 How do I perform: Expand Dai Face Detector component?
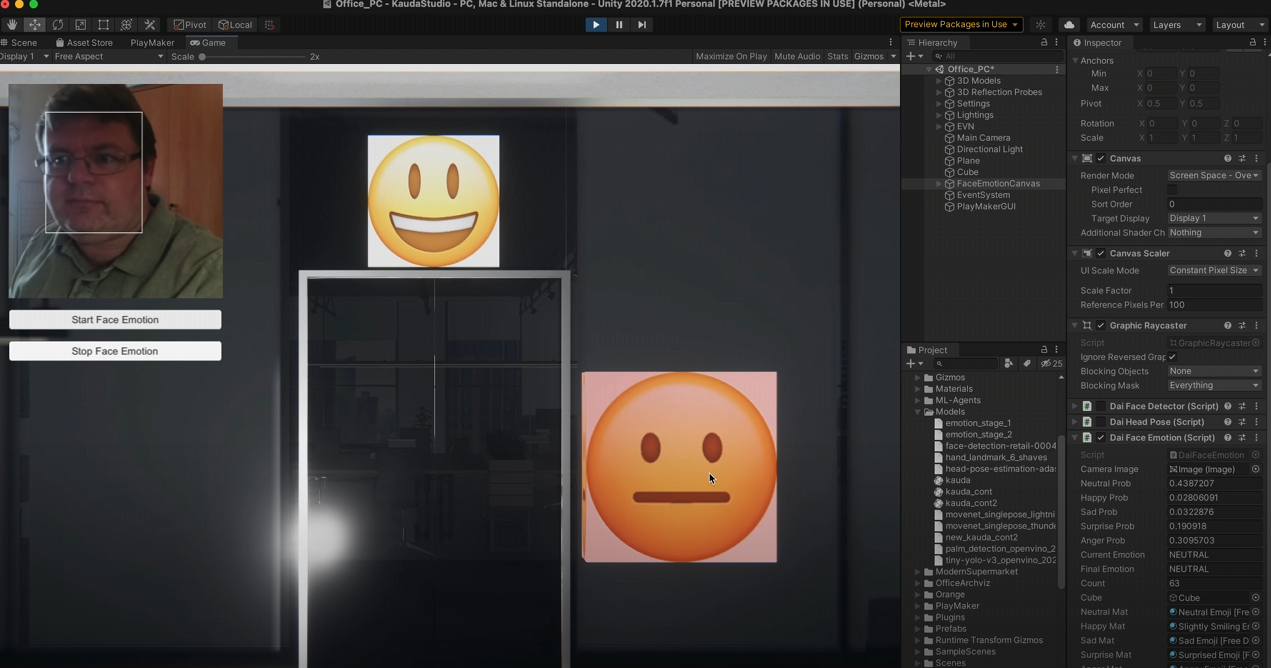pos(1075,406)
